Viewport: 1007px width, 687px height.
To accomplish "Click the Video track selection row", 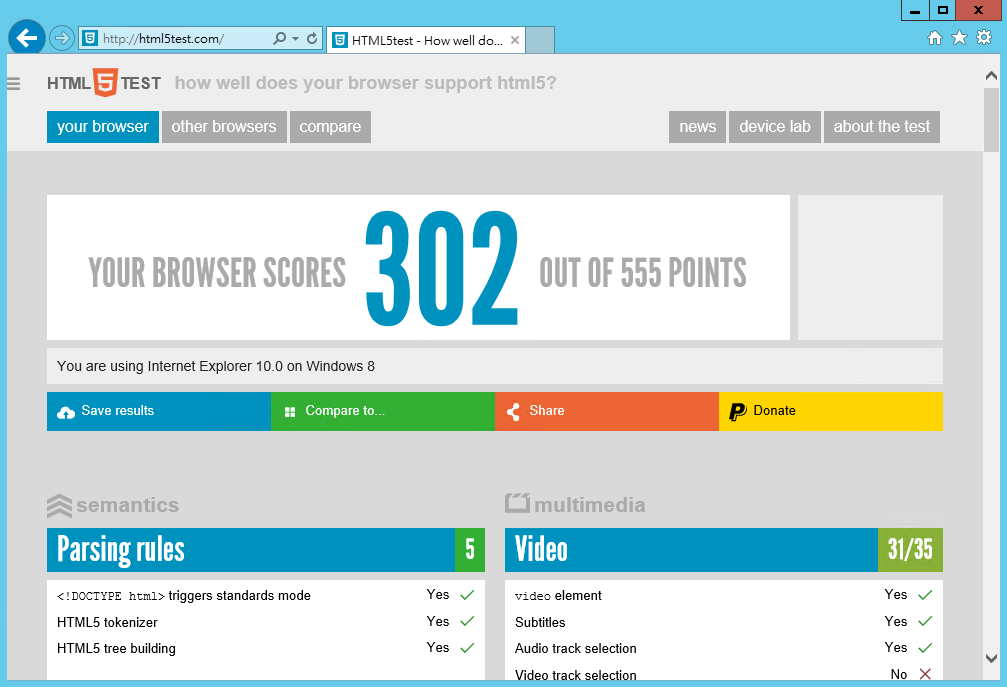I will [724, 674].
